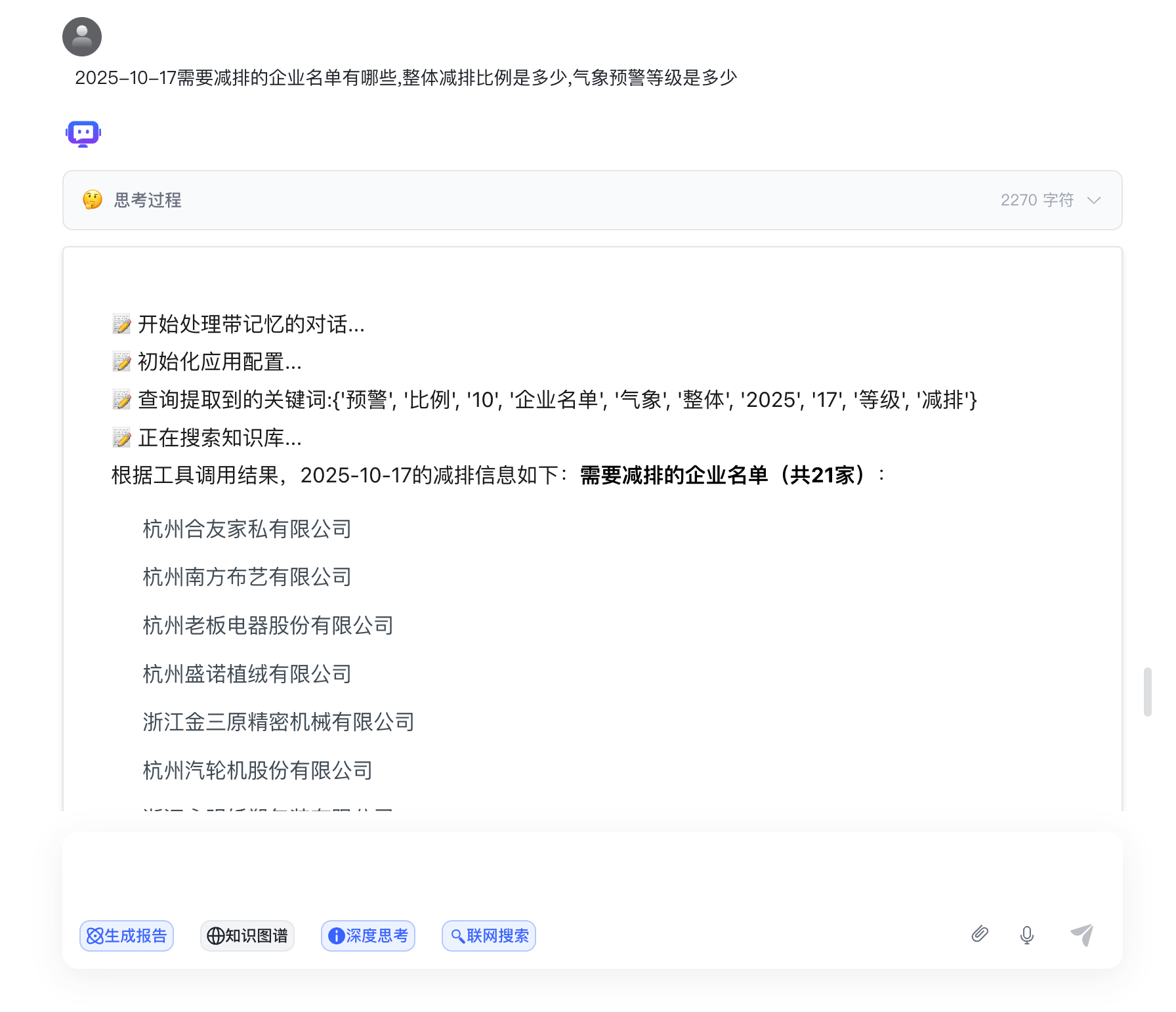
Task: Click the AI assistant avatar icon
Action: pos(82,133)
